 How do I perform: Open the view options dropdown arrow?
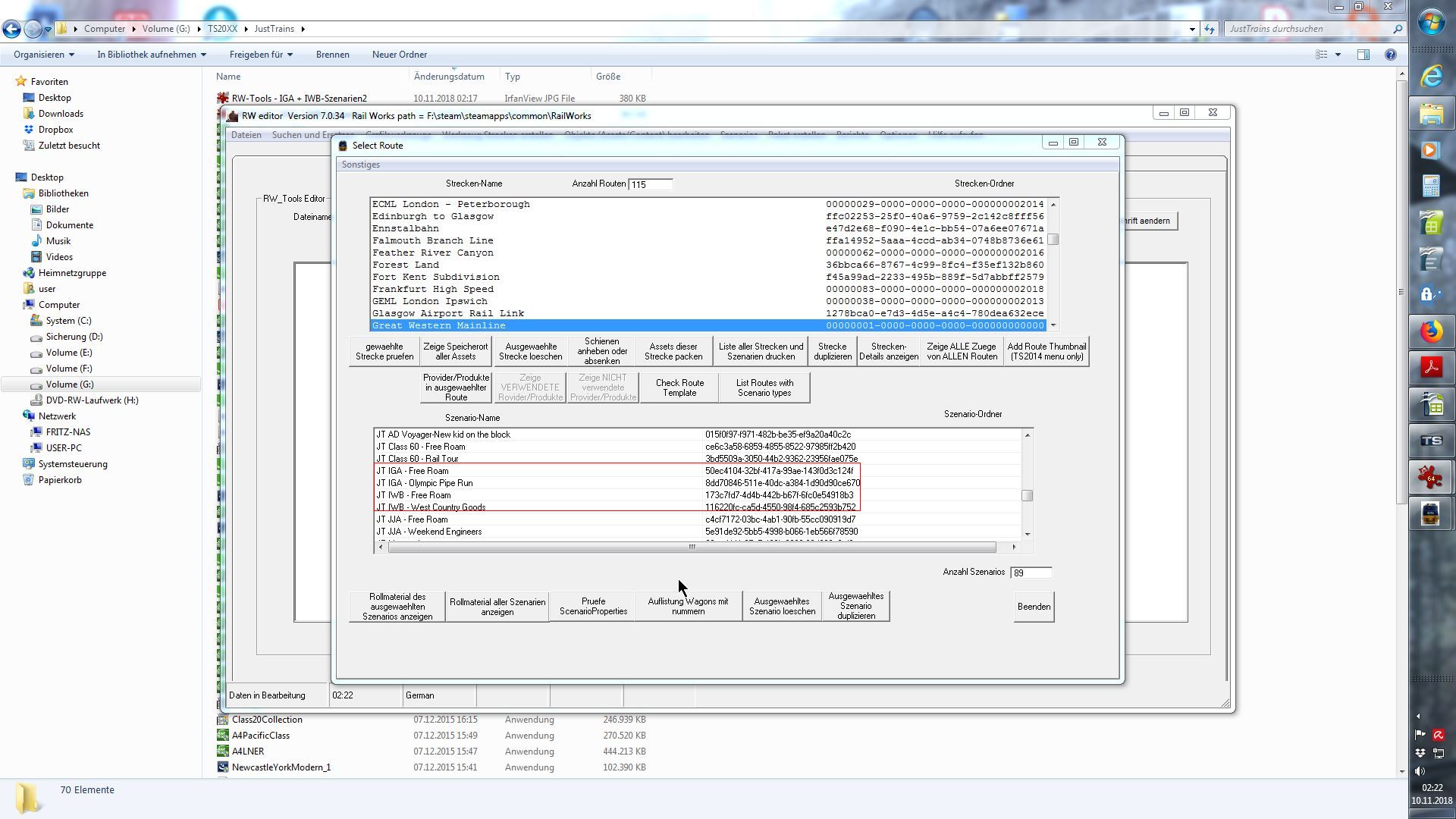(1338, 55)
